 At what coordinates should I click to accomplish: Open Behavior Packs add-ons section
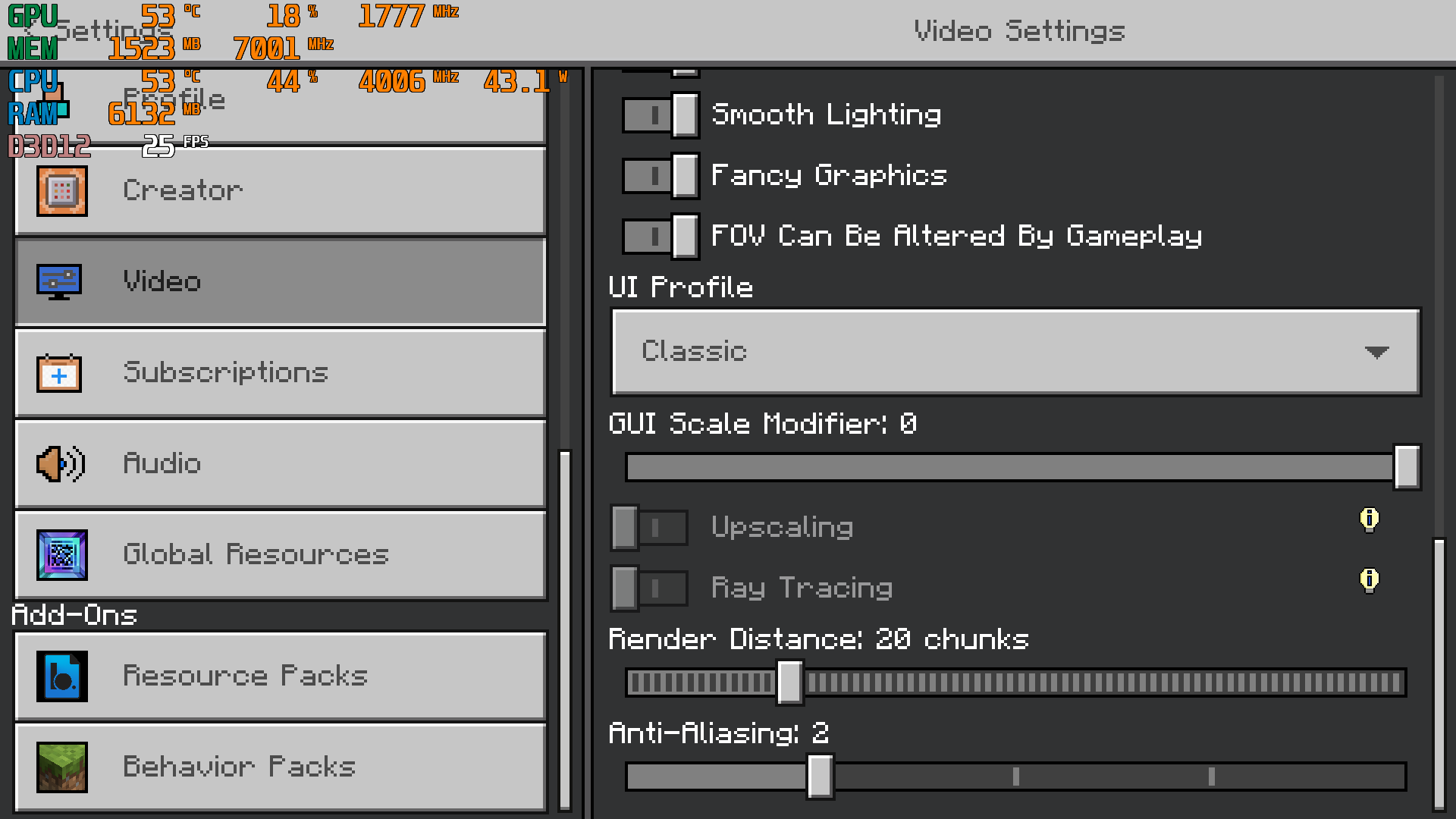[x=281, y=767]
